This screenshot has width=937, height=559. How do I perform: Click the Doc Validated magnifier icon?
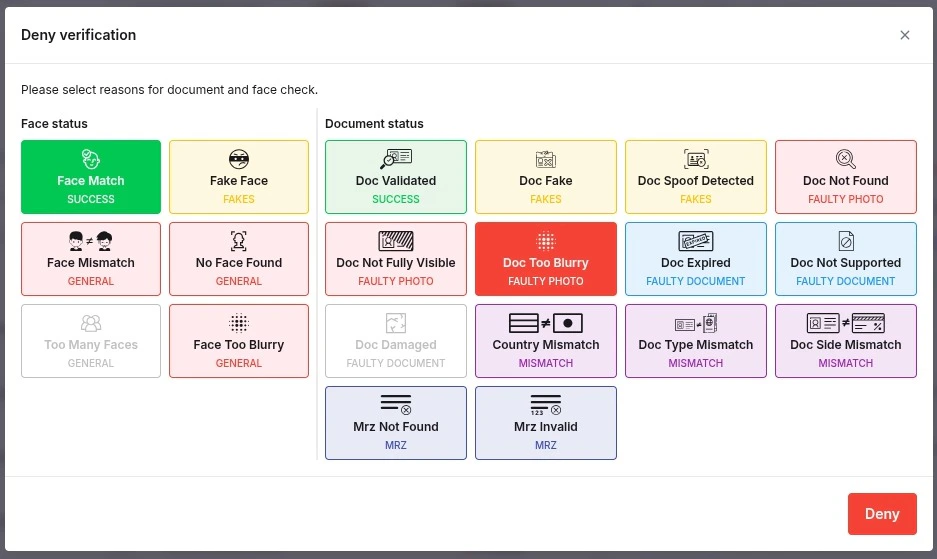point(396,159)
